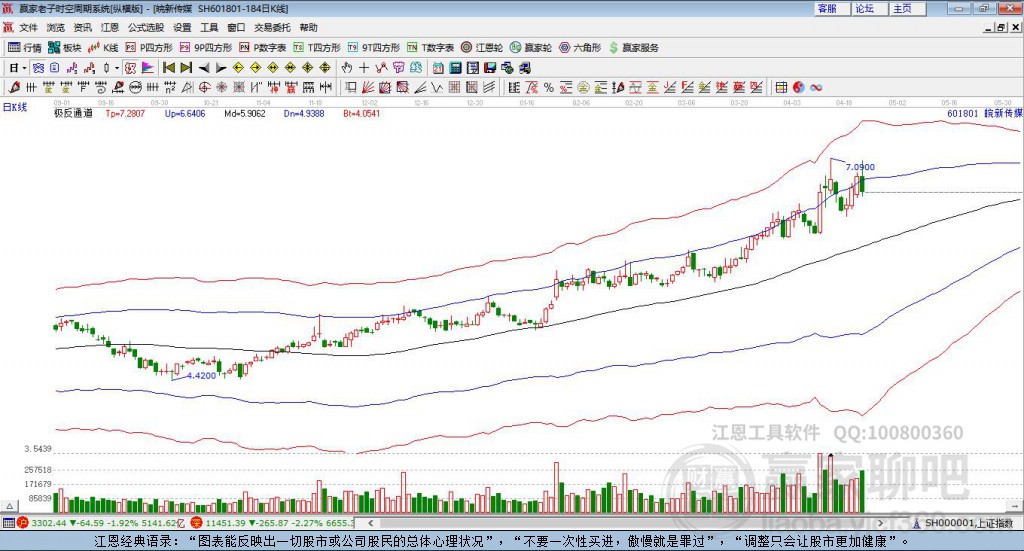
Task: Click the 601801 皖新传媒 stock label
Action: pyautogui.click(x=984, y=113)
